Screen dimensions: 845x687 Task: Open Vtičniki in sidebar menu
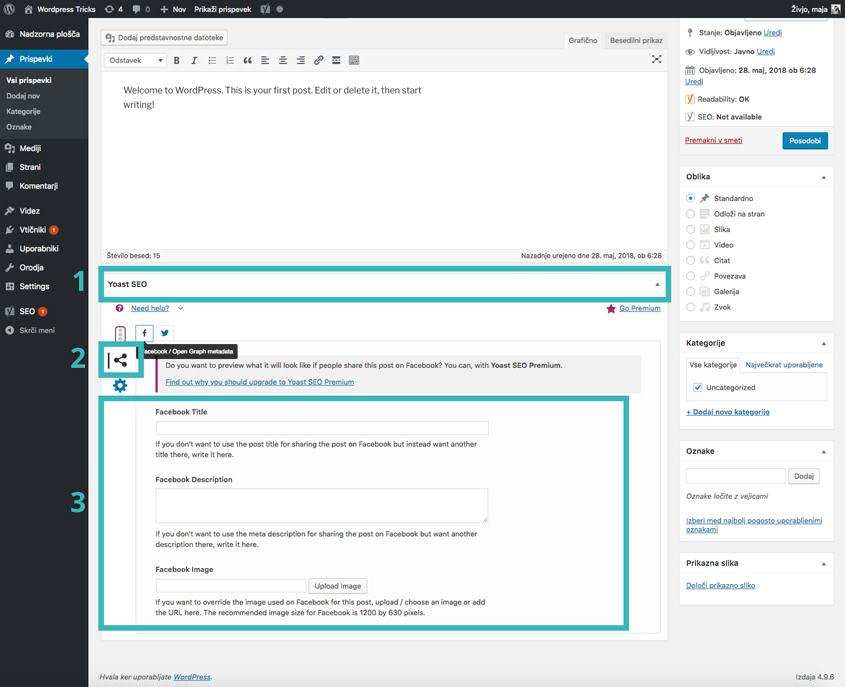(x=44, y=230)
